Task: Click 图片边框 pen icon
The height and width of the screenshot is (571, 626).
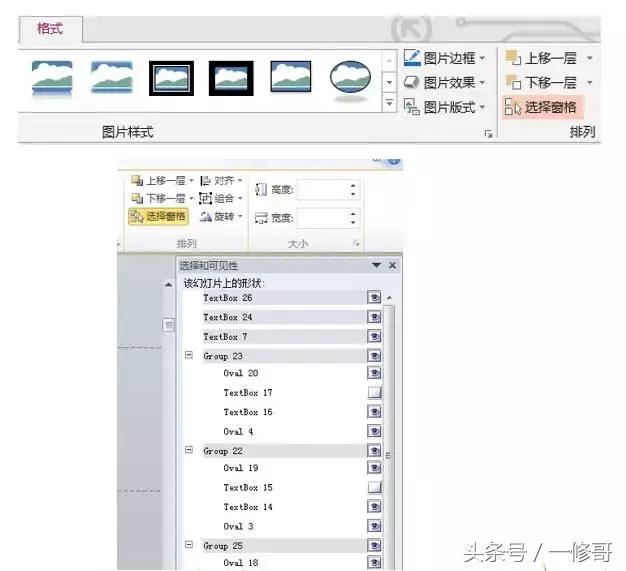Action: click(412, 58)
